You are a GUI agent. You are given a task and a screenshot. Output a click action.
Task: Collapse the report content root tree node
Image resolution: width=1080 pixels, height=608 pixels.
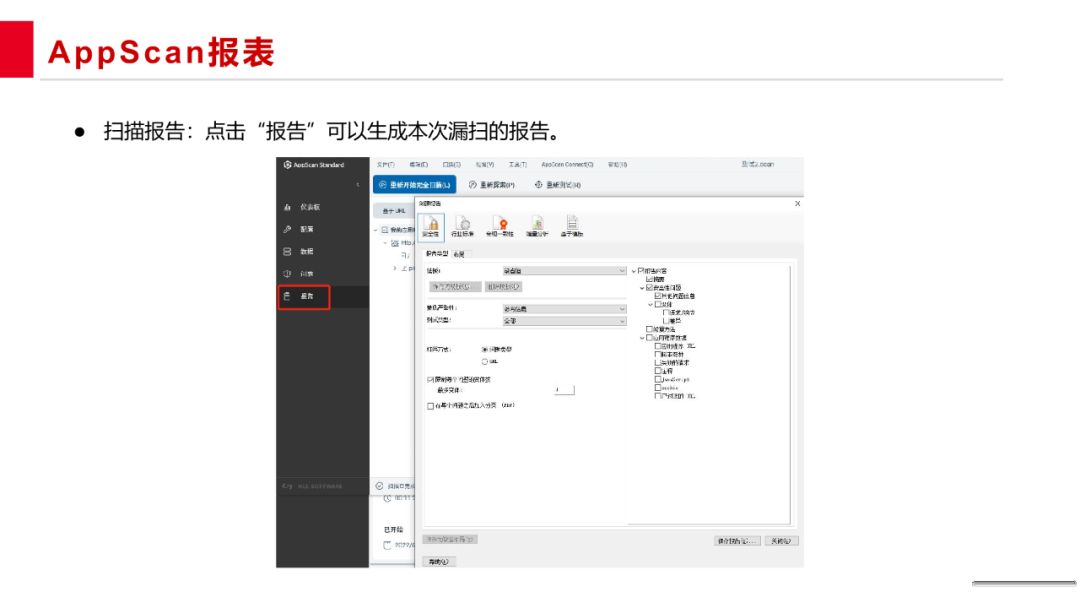coord(634,271)
